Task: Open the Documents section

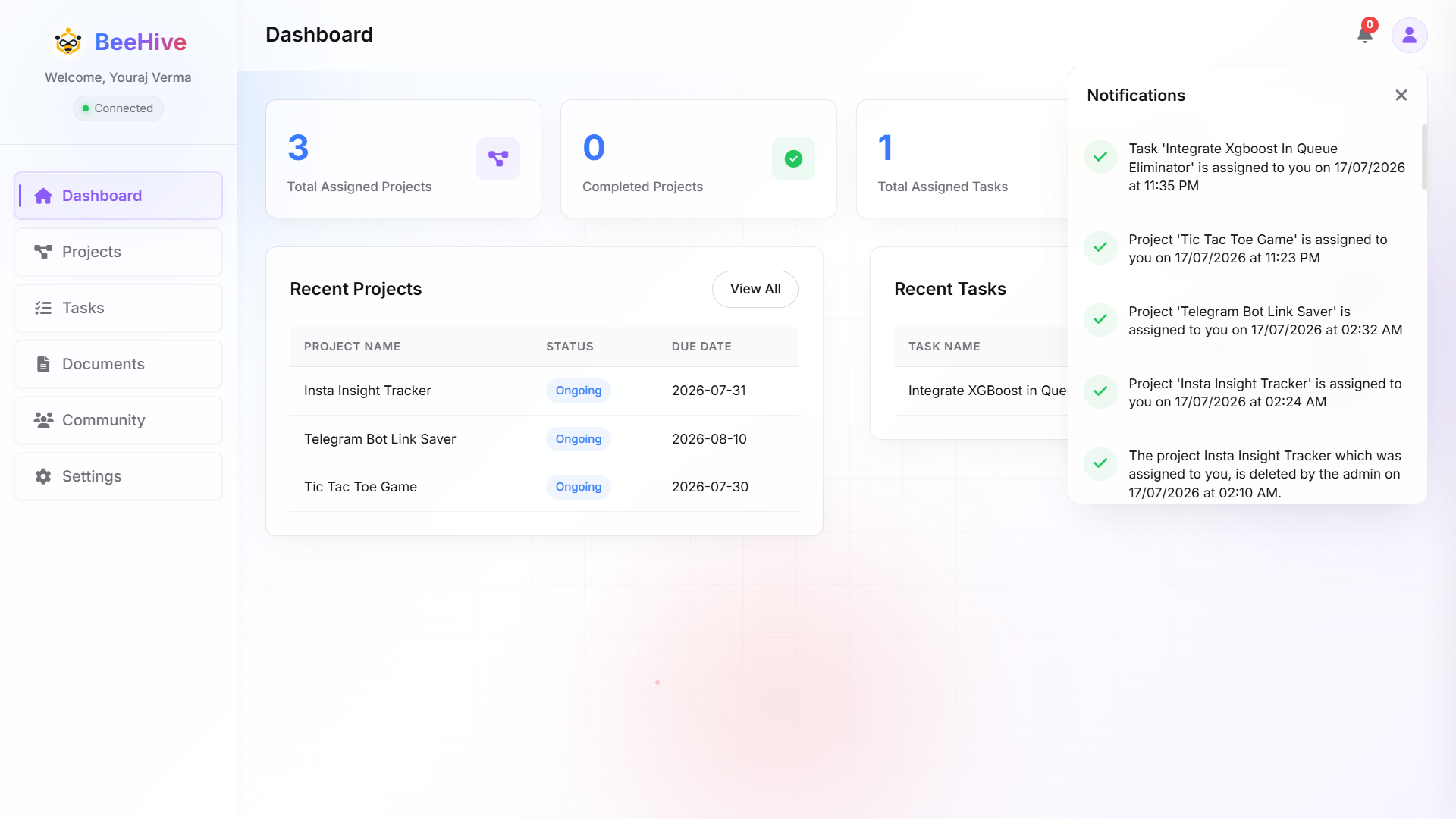Action: (x=118, y=364)
